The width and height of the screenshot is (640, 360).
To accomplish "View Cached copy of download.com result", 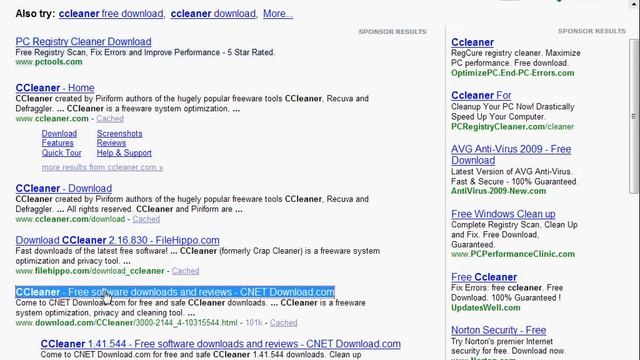I will 284,323.
